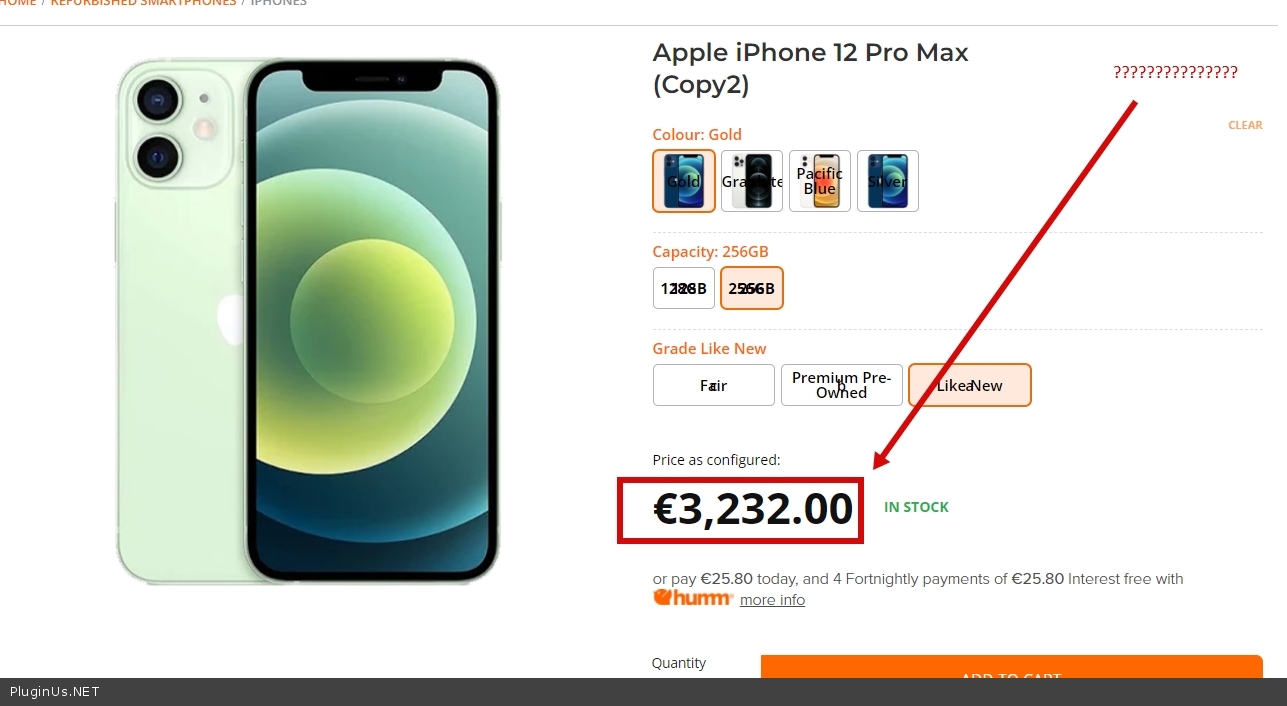This screenshot has width=1287, height=706.
Task: Select the Premium Pre-Owned grade
Action: (x=842, y=385)
